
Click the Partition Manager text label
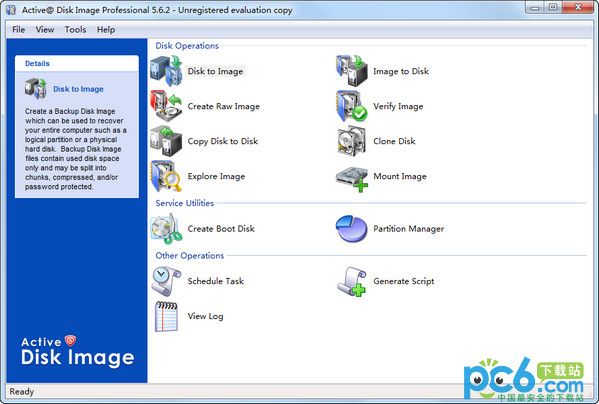[408, 229]
